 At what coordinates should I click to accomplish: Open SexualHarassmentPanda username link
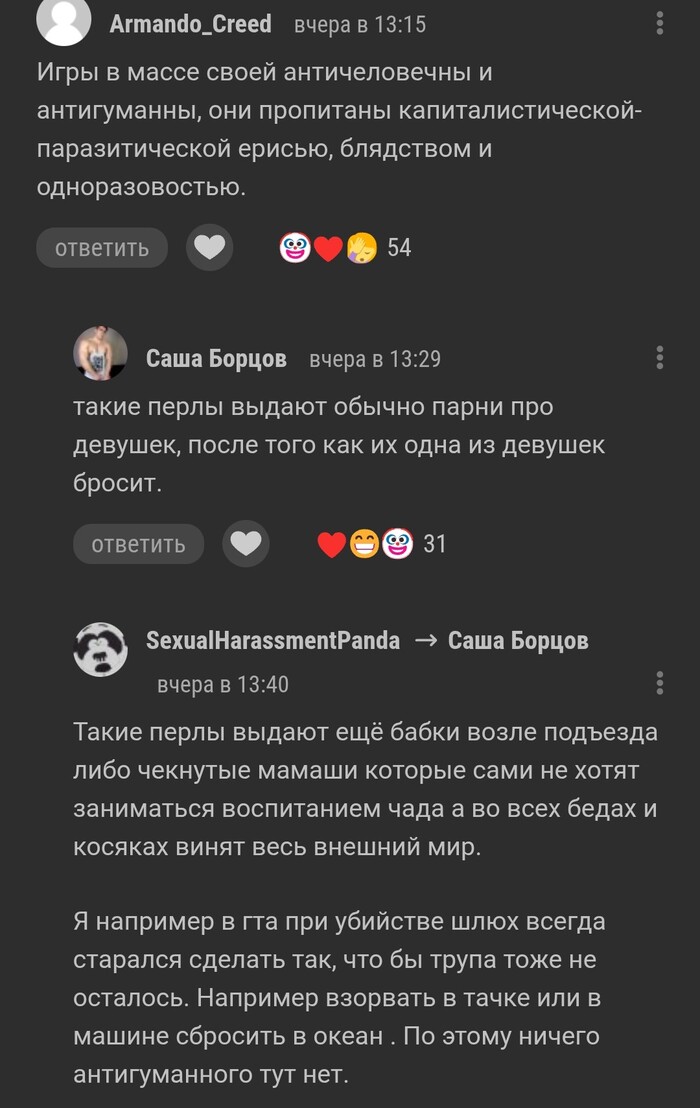pos(273,641)
